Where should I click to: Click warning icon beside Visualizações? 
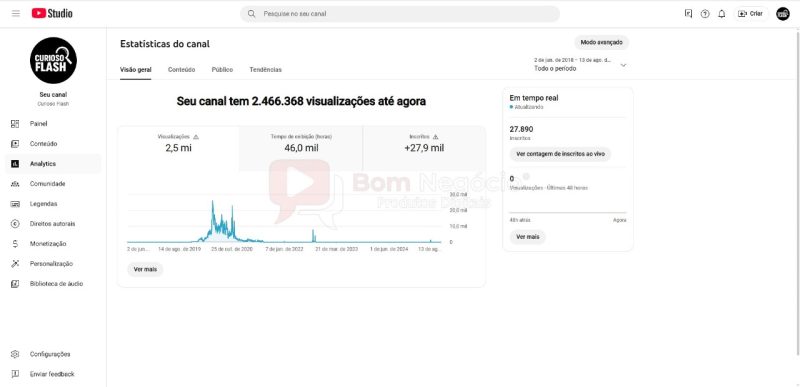(196, 137)
